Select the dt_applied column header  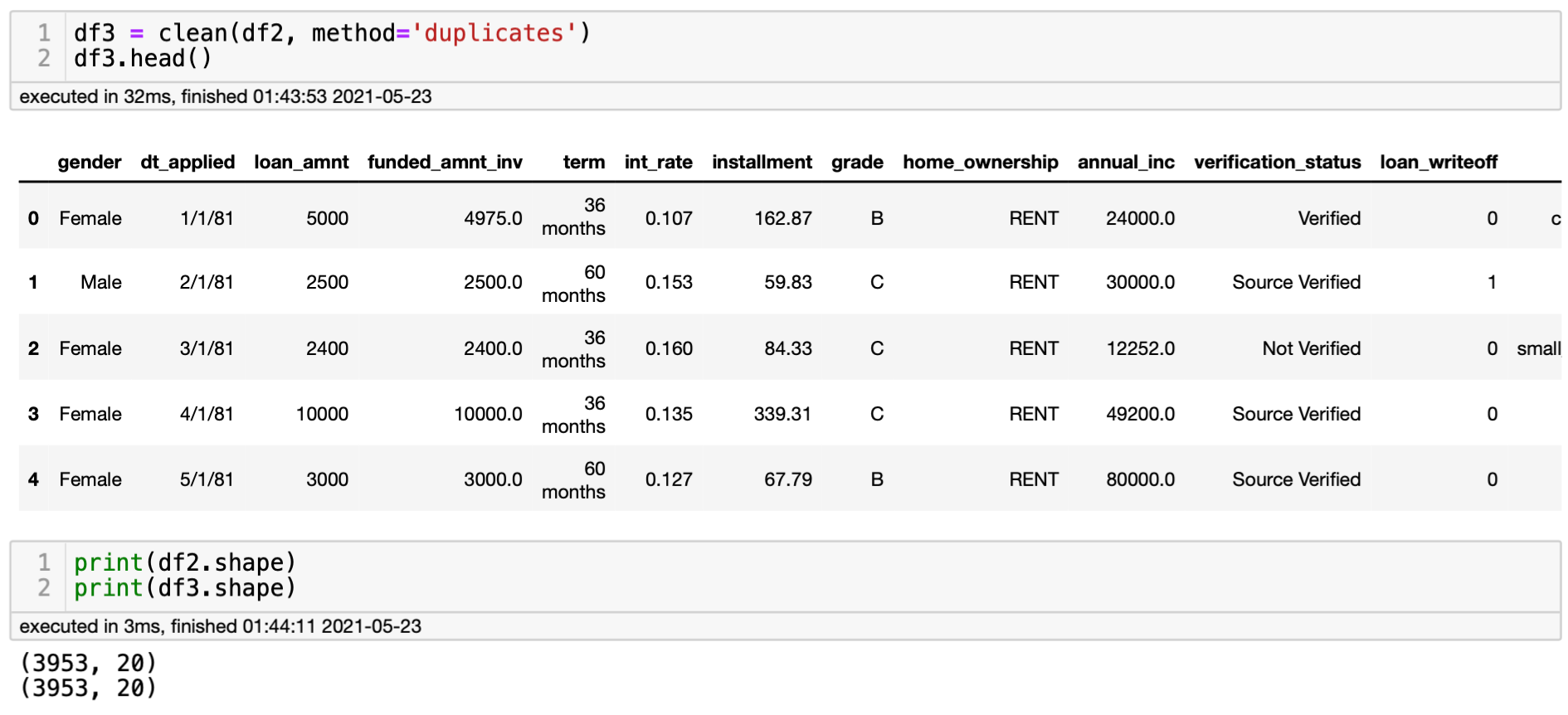coord(187,163)
